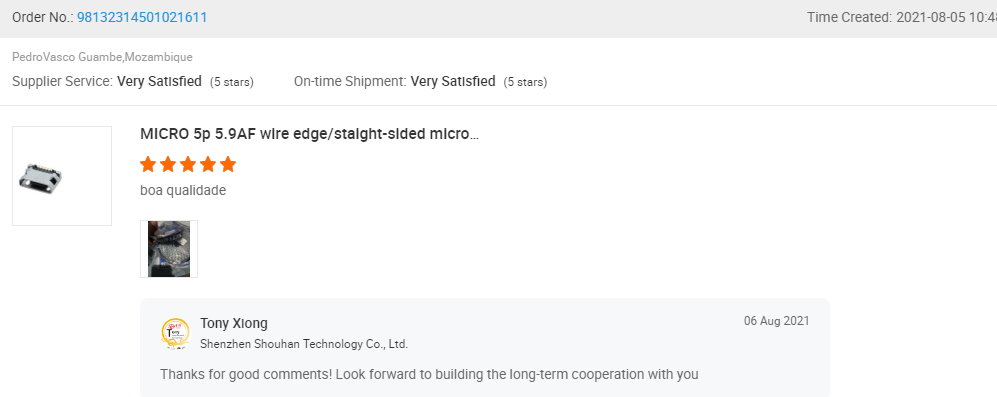Open Shenzhen Shouhan Technology Co., Ltd. company name
The height and width of the screenshot is (397, 997).
304,344
